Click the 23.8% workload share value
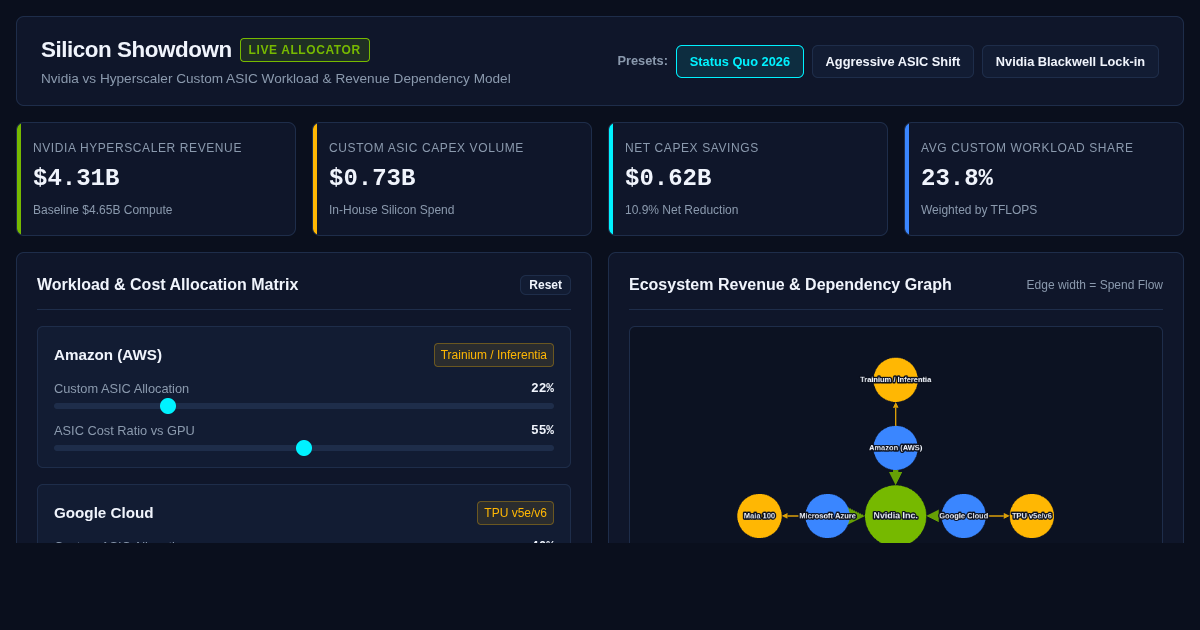 click(957, 178)
